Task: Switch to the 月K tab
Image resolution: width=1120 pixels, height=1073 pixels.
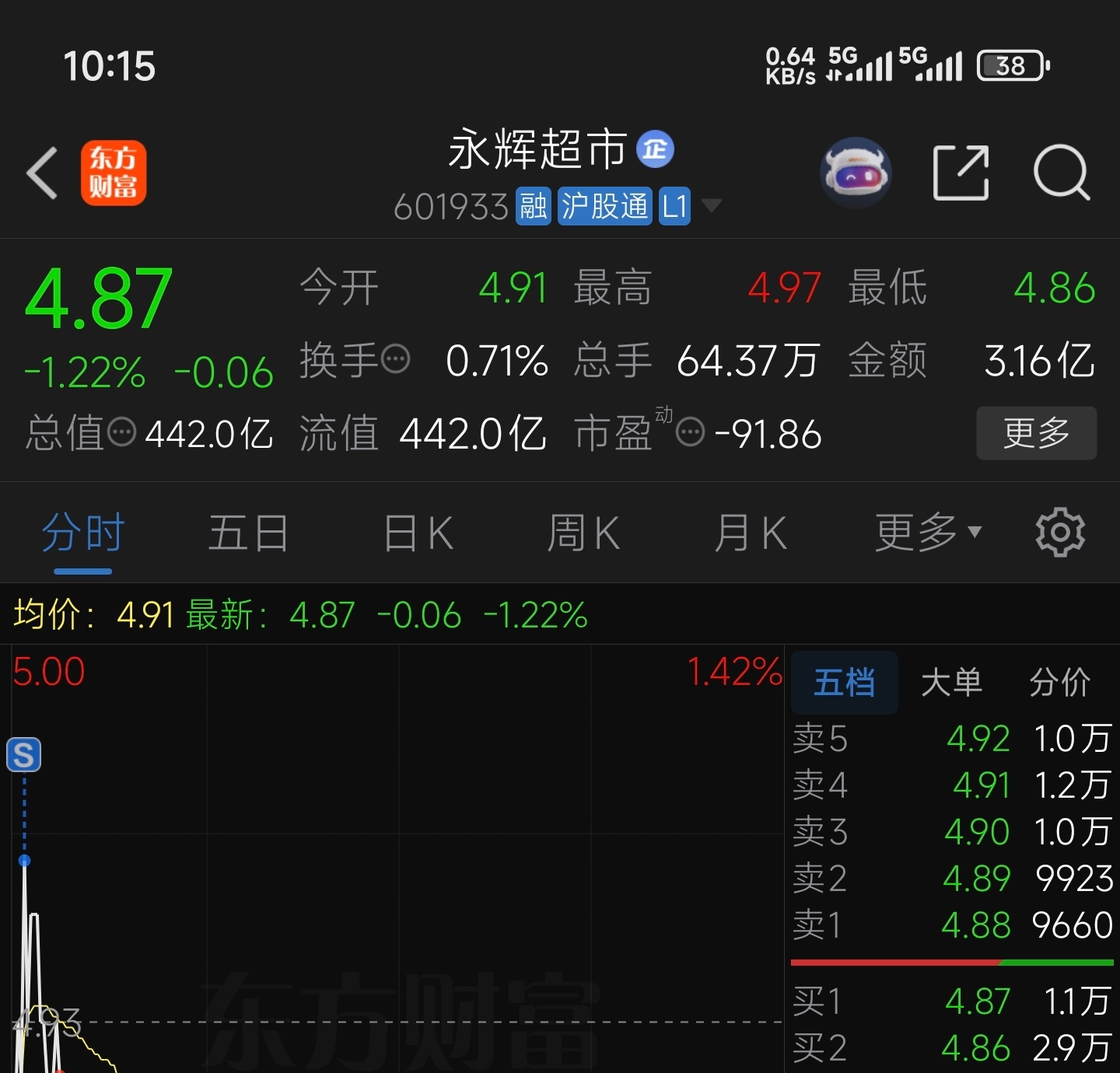Action: (x=751, y=533)
